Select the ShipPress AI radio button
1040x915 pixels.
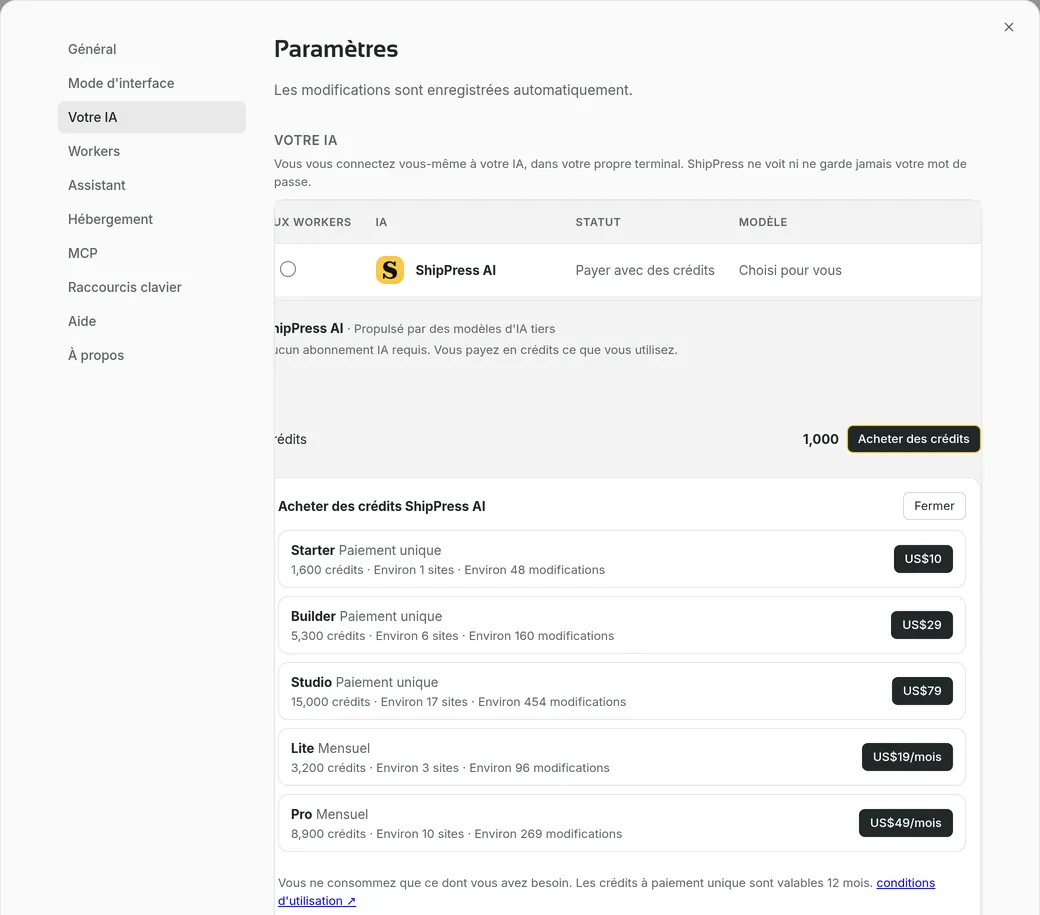click(x=288, y=269)
